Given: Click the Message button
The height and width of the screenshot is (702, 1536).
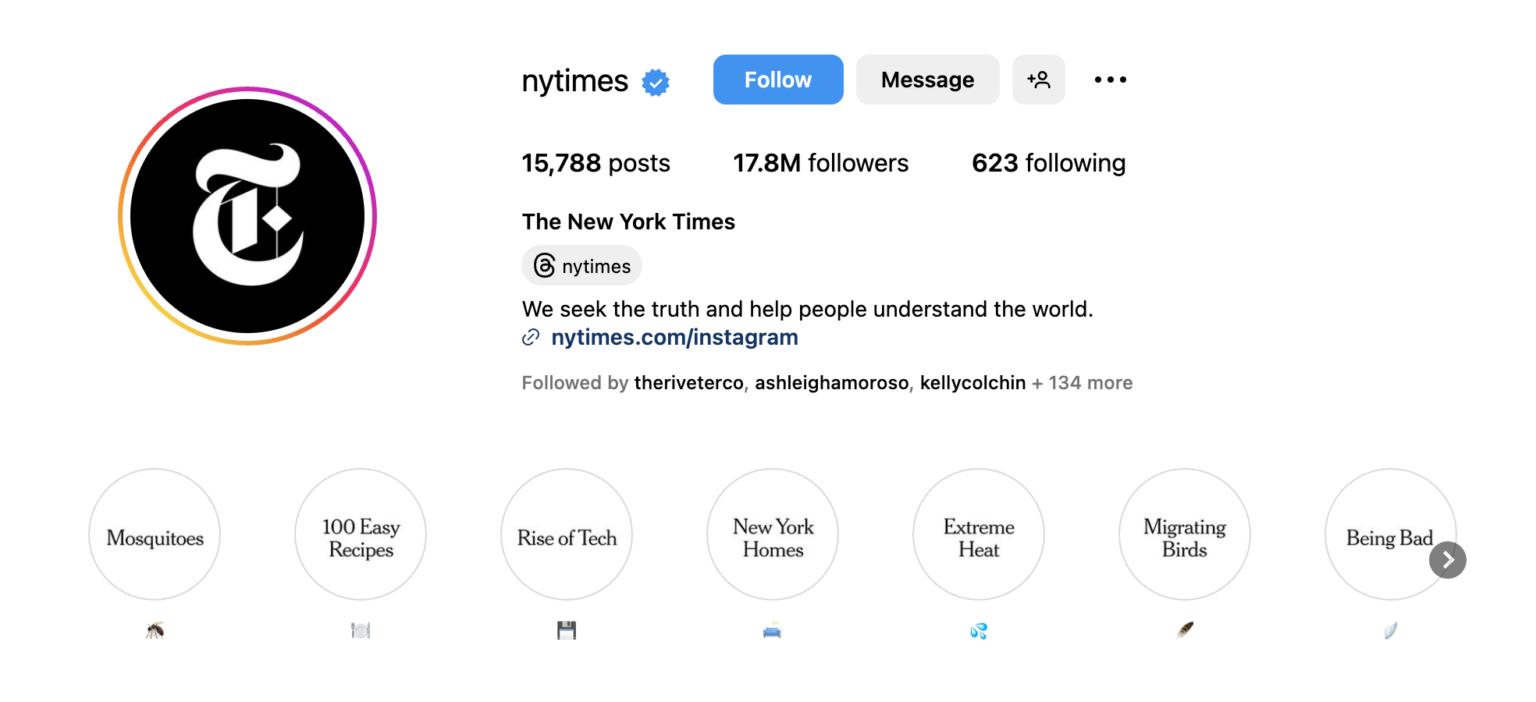Looking at the screenshot, I should coord(927,79).
